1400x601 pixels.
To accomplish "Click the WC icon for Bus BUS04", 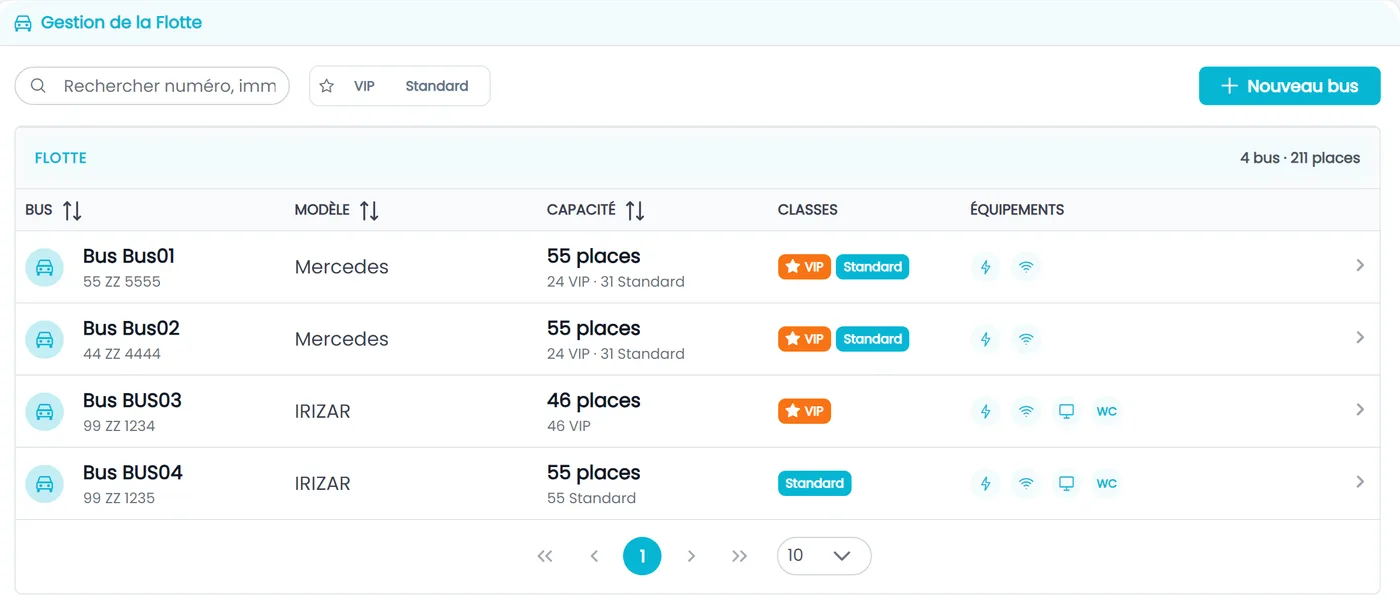I will [x=1106, y=483].
